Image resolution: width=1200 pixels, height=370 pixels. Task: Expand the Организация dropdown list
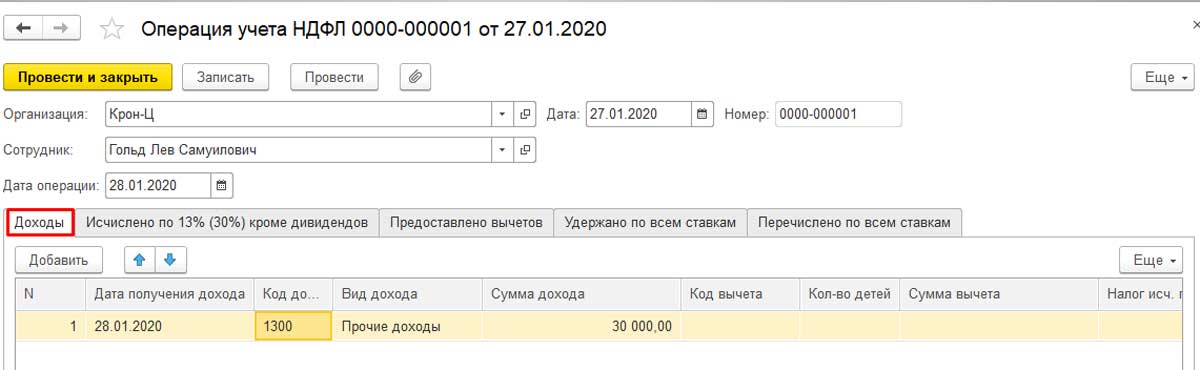tap(504, 114)
